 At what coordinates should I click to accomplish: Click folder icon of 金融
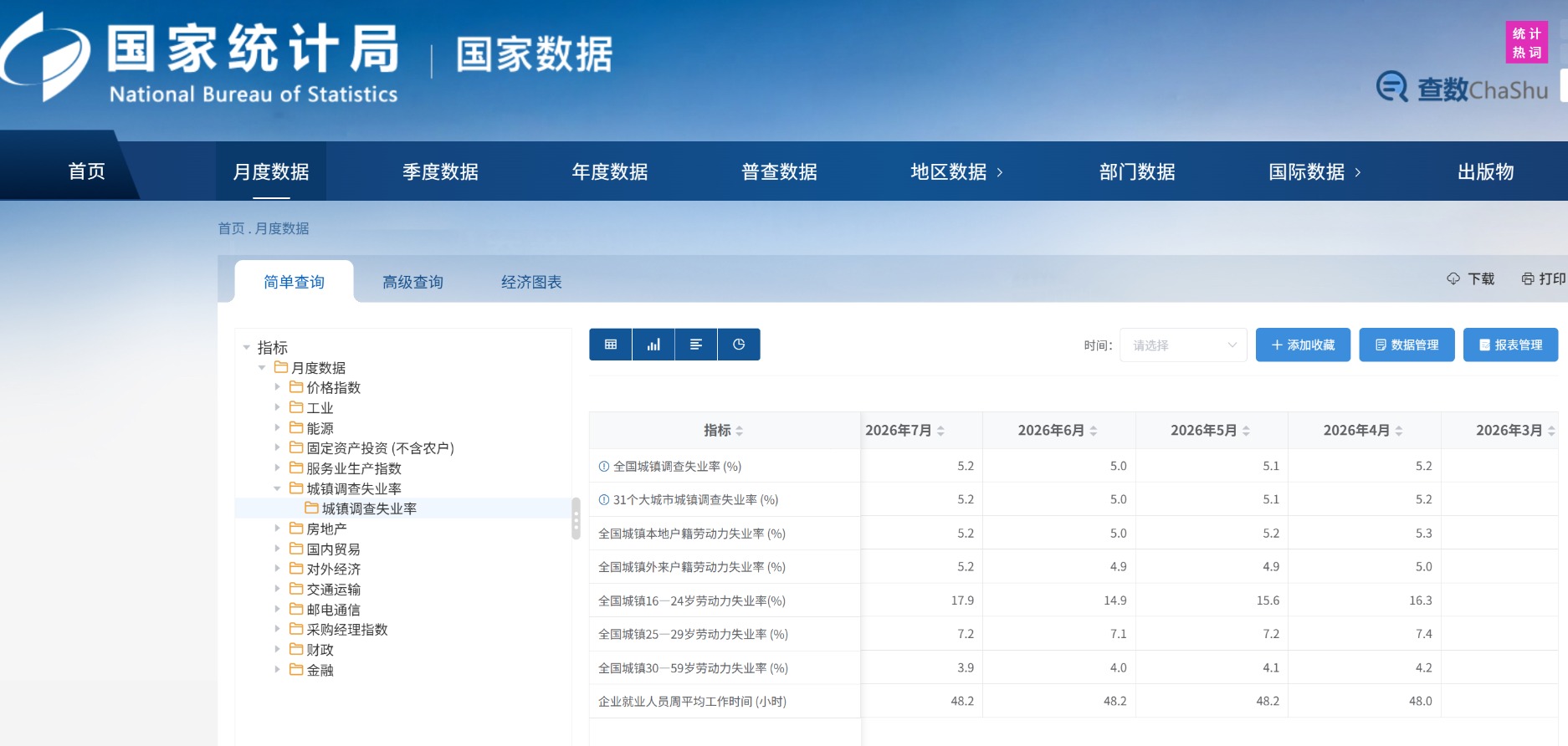coord(296,669)
